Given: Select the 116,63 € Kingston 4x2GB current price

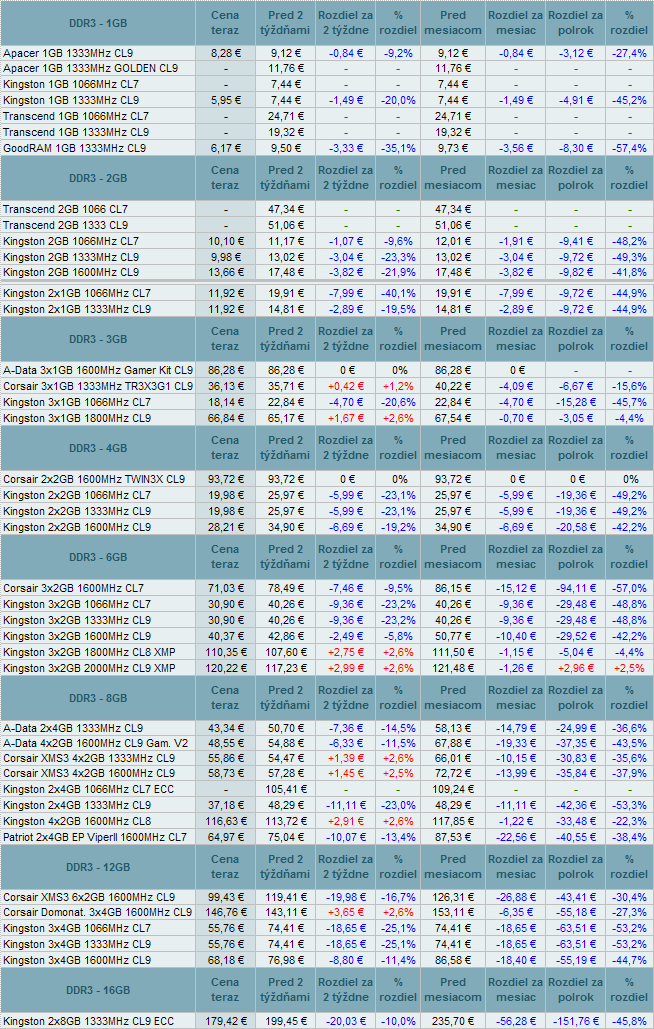Looking at the screenshot, I should 226,822.
